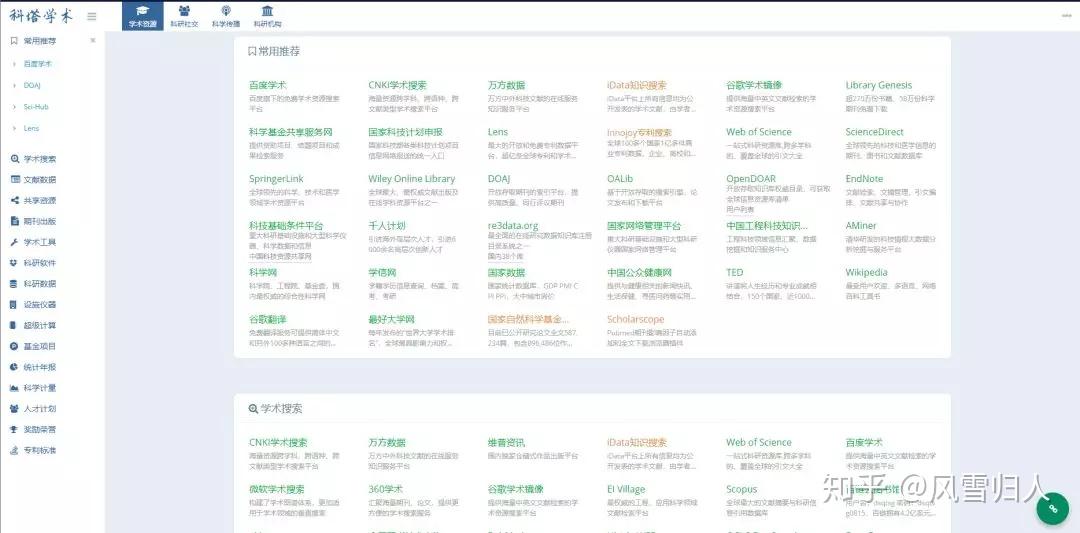Open EI Village link

[x=626, y=490]
